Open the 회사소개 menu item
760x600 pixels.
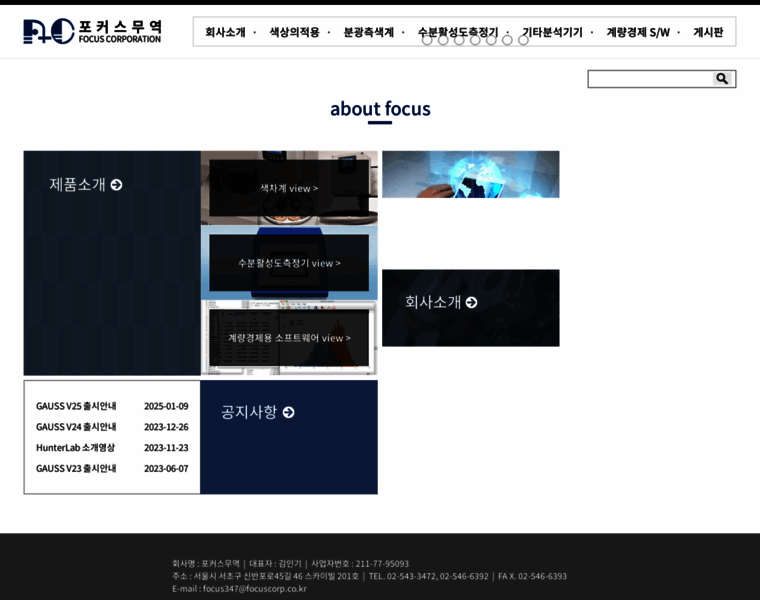[x=225, y=32]
